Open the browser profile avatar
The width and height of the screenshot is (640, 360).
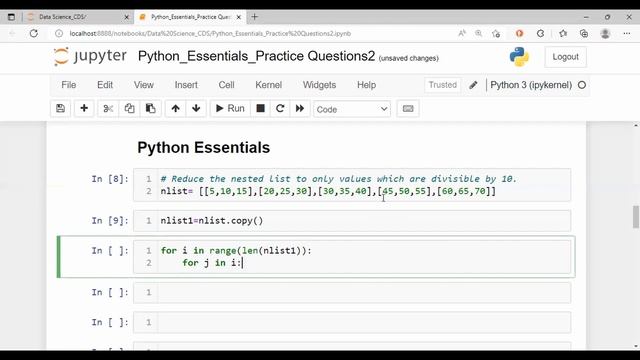[605, 33]
